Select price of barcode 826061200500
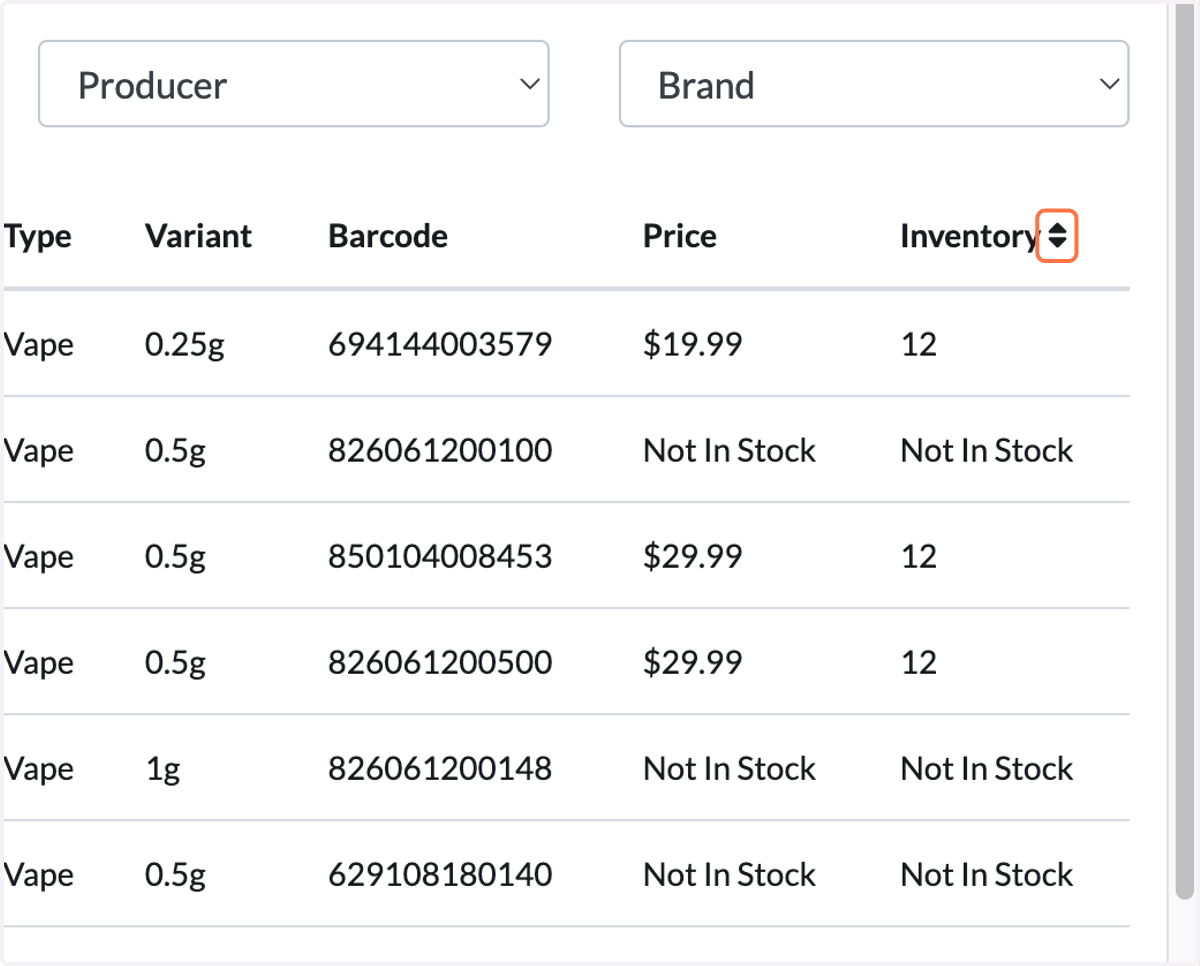The image size is (1200, 966). (x=693, y=662)
